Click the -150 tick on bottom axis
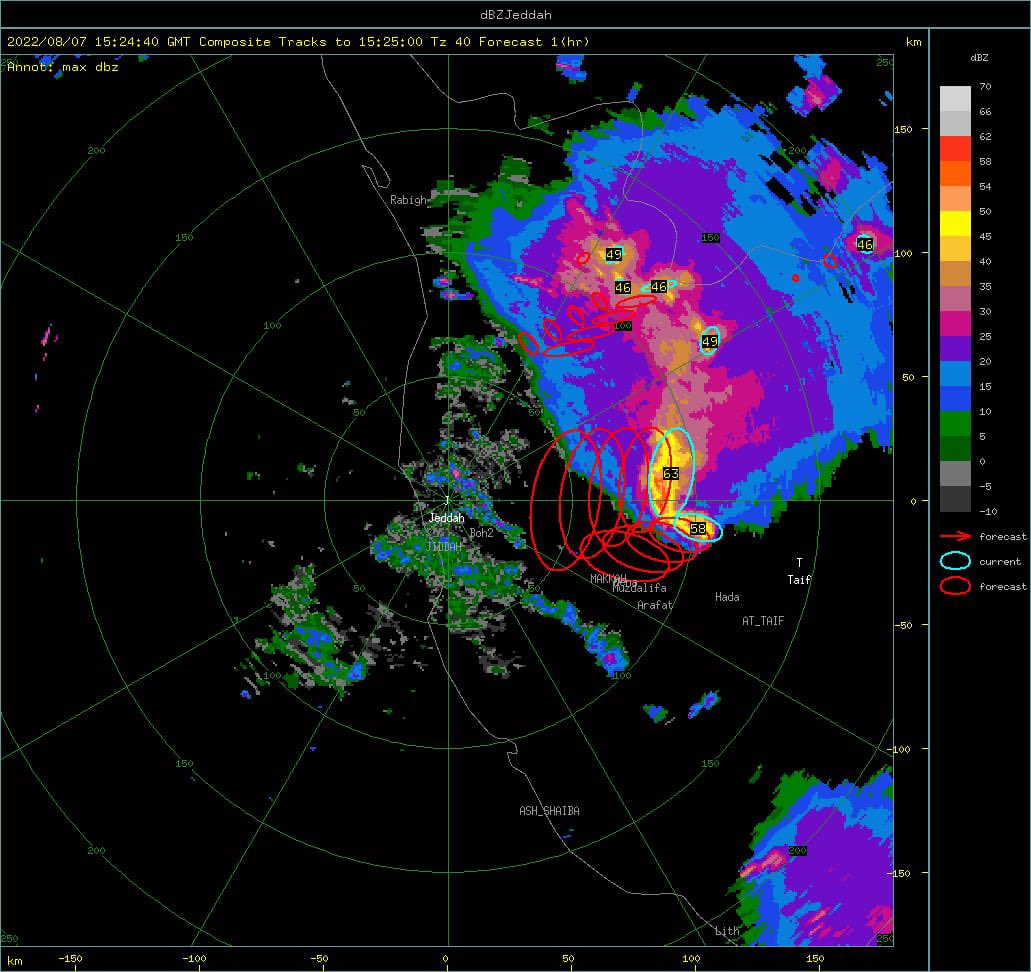Screen dimensions: 1031x972 point(70,959)
